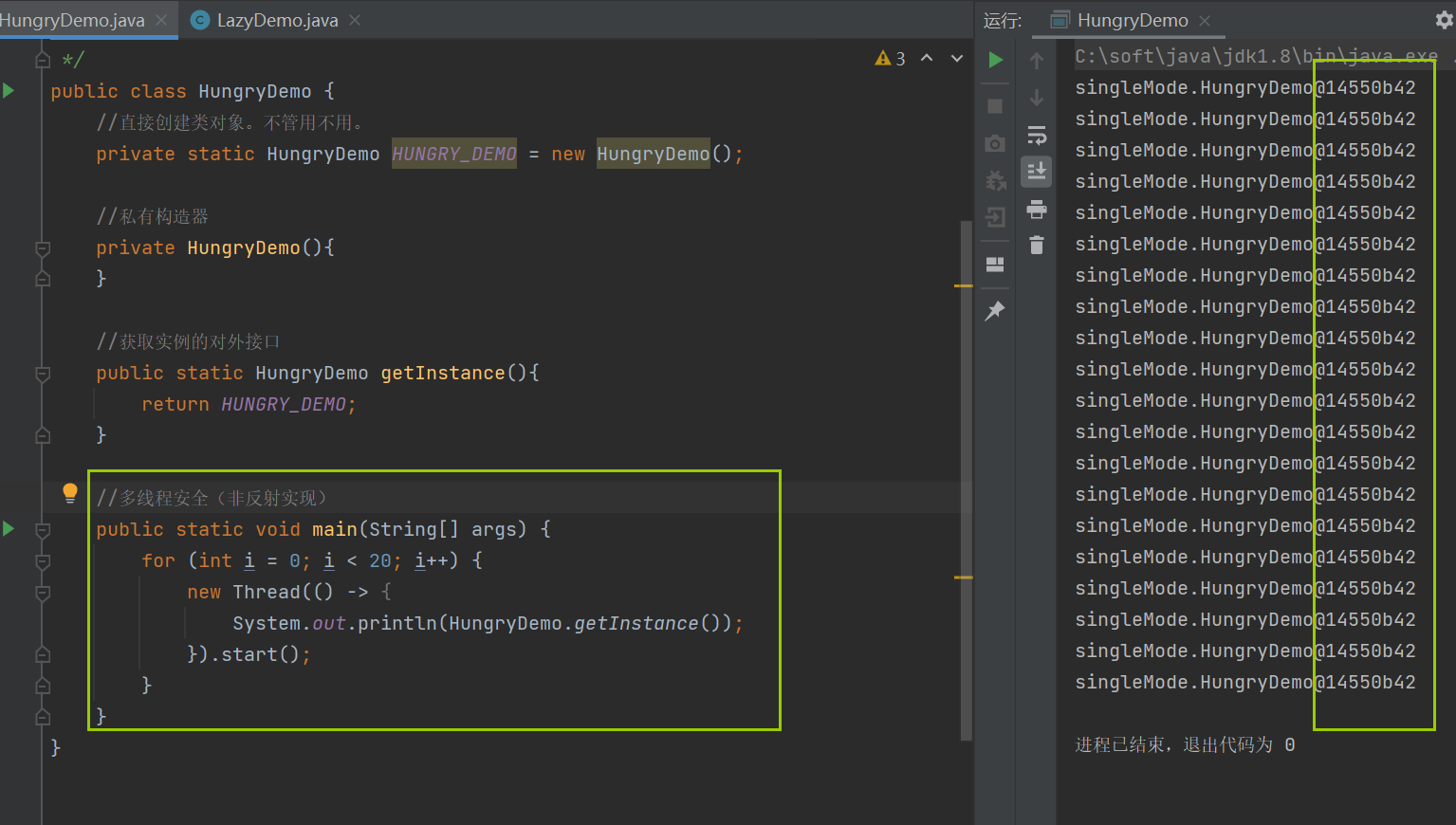Screen dimensions: 1456x825
Task: Place cursor on getInstance method name
Action: 443,373
